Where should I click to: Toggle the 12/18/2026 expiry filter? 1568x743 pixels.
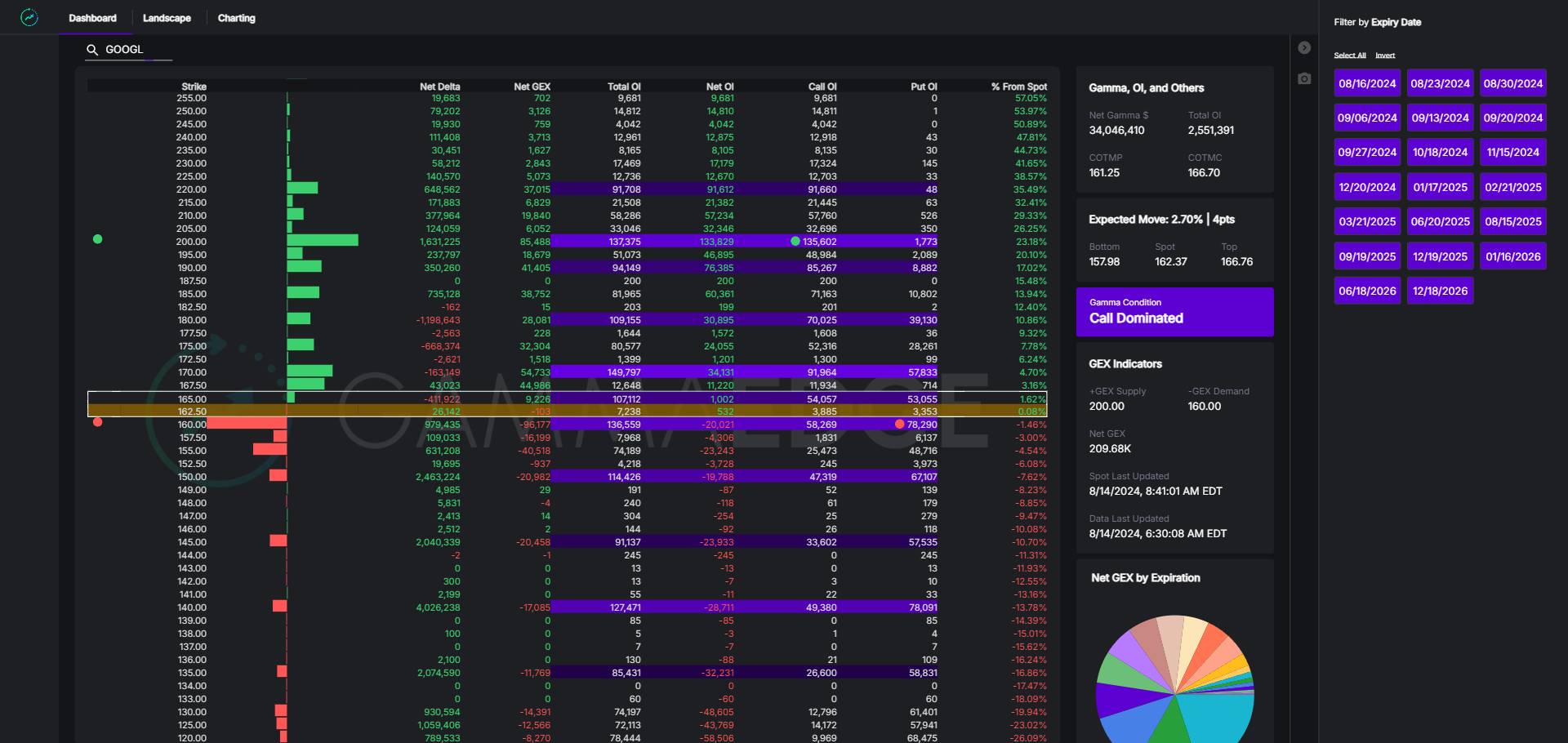pos(1440,291)
